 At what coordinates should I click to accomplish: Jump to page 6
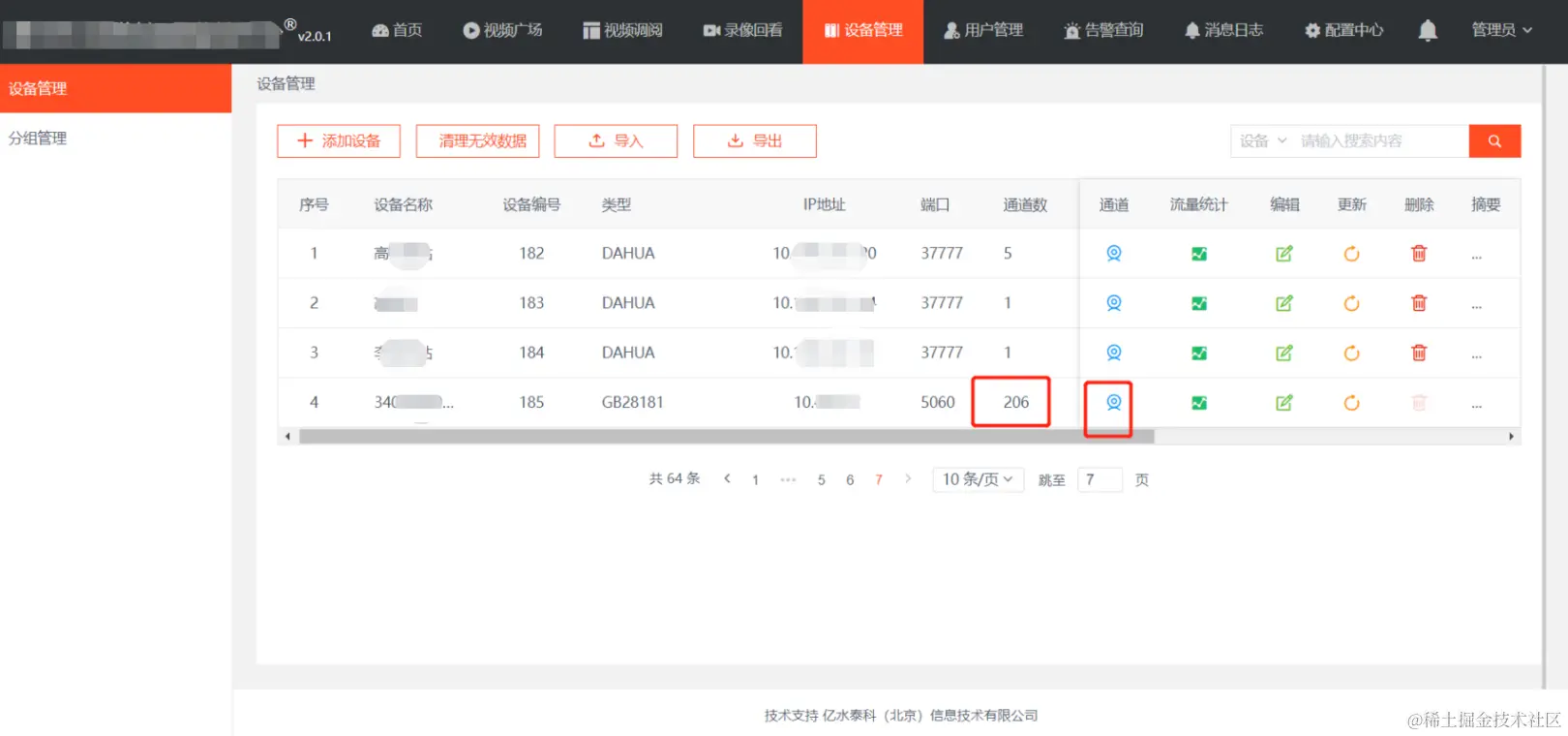click(850, 479)
